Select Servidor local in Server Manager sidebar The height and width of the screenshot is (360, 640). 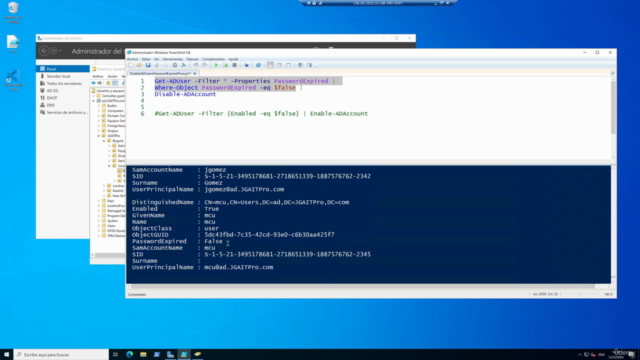[63, 76]
